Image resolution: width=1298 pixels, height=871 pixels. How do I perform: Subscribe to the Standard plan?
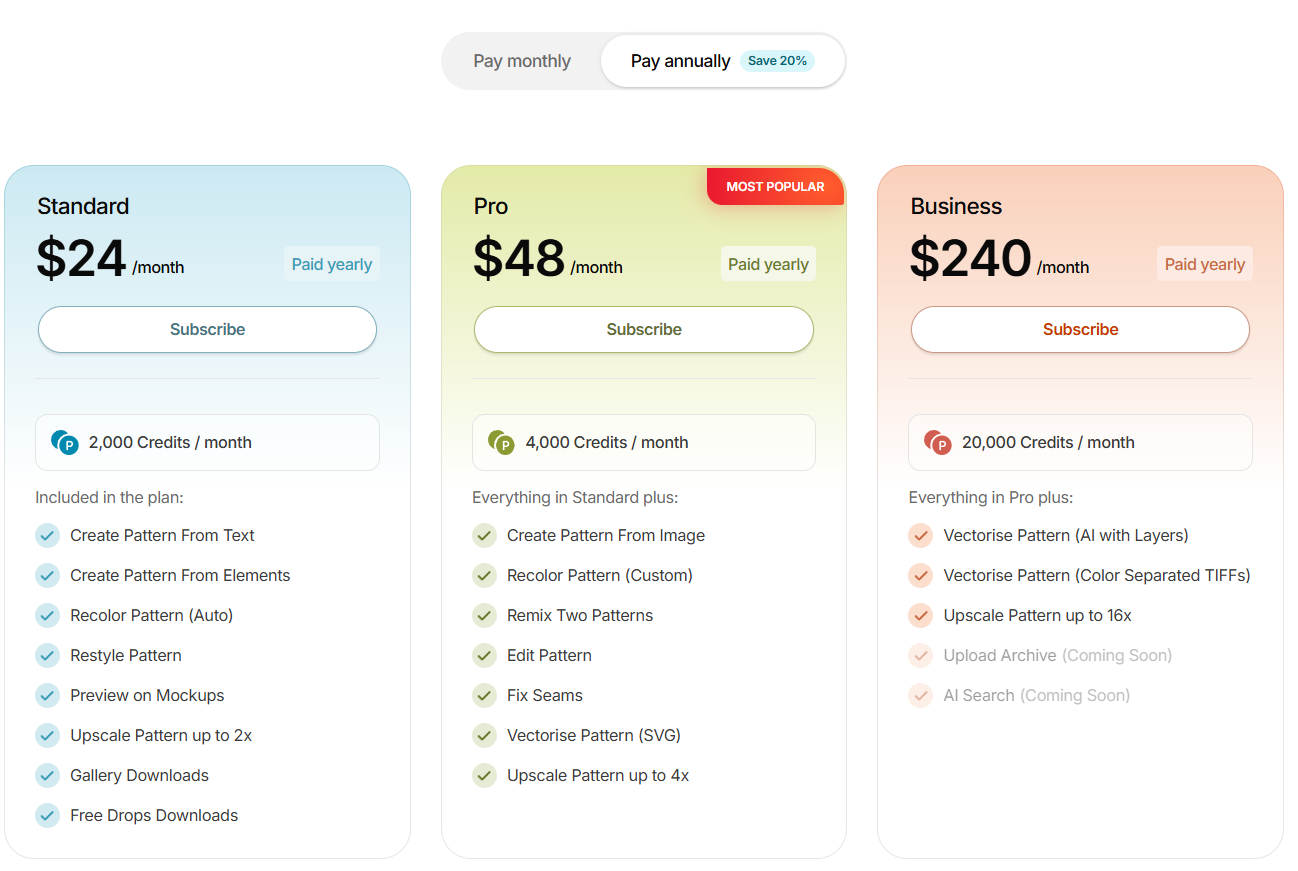coord(207,329)
